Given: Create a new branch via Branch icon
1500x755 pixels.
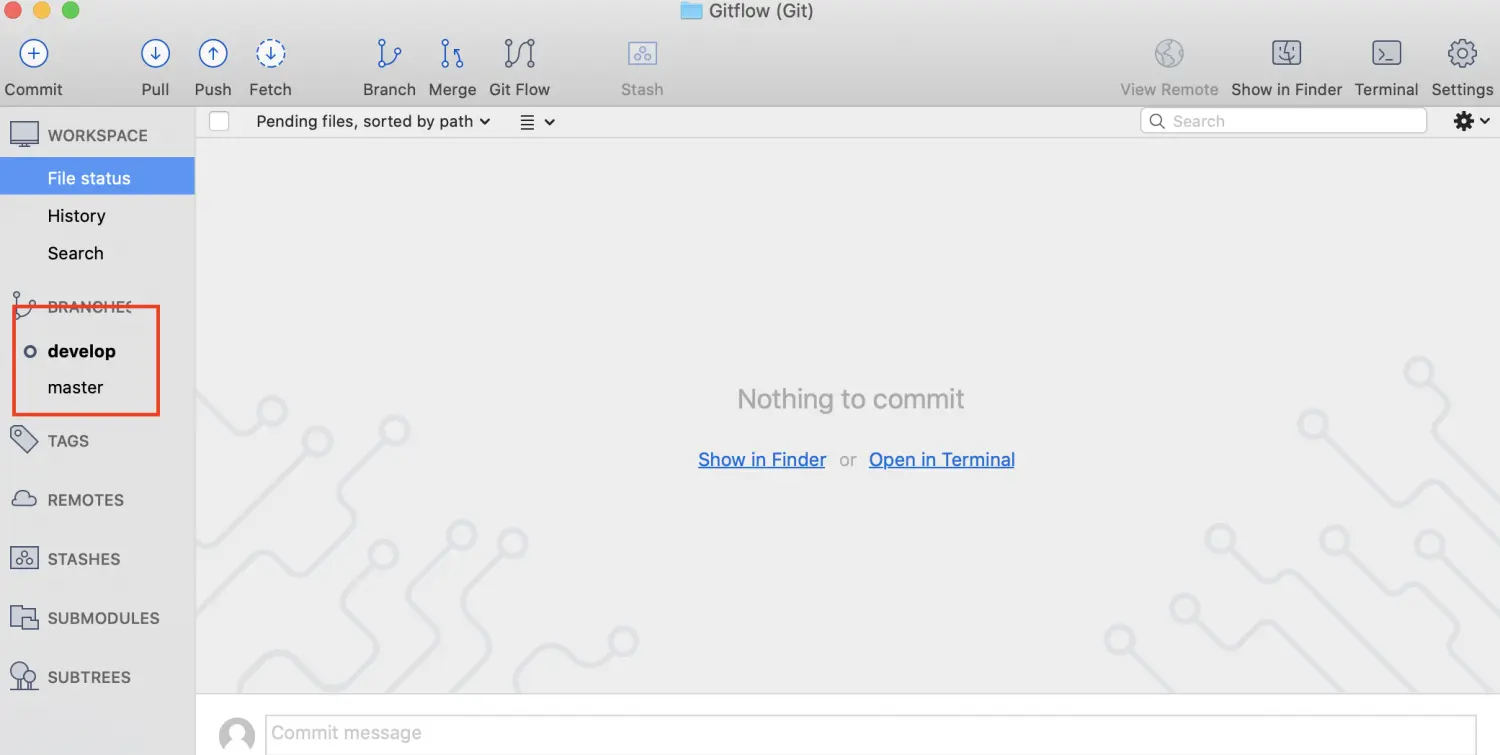Looking at the screenshot, I should pyautogui.click(x=389, y=53).
